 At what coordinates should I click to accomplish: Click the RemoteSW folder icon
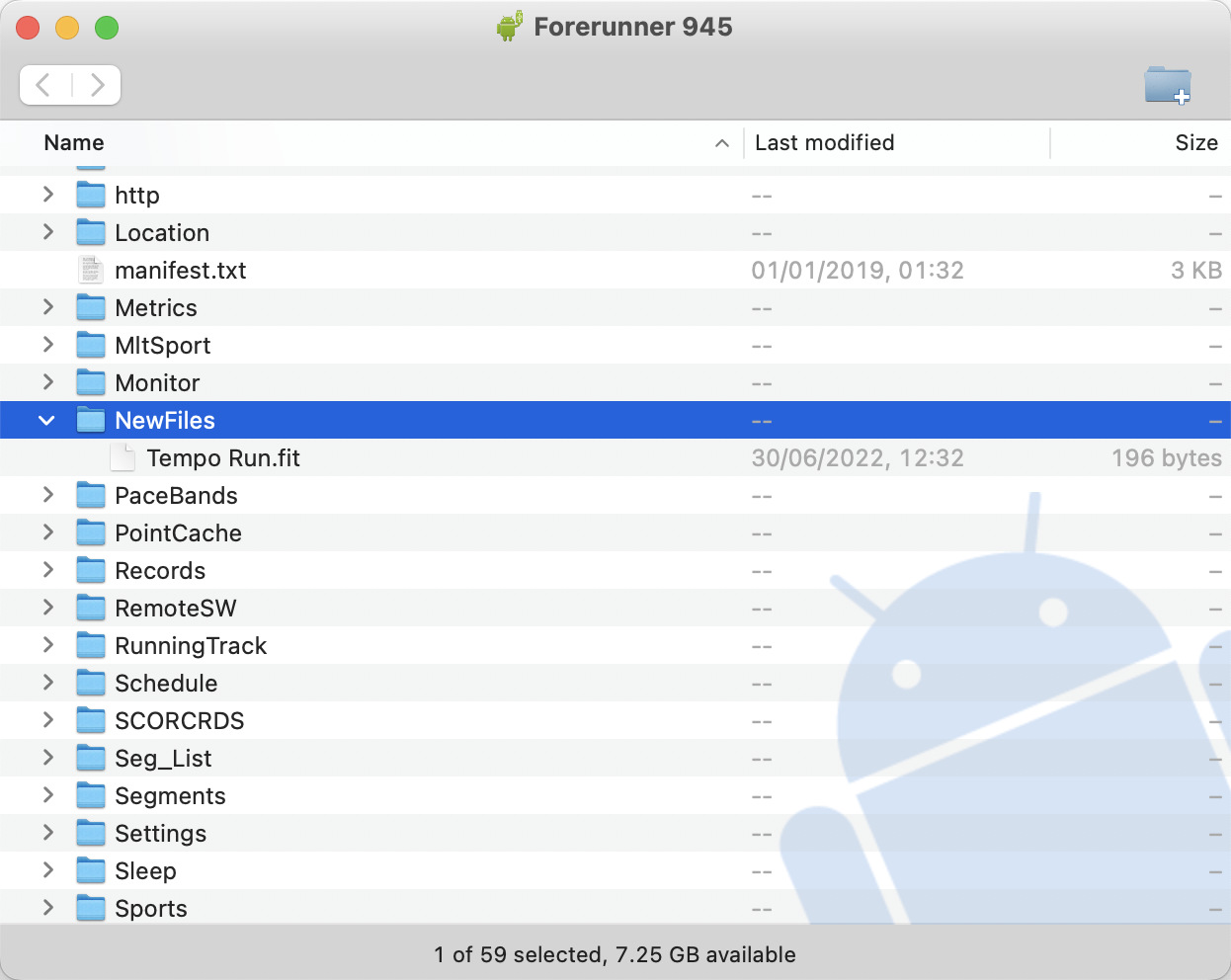pyautogui.click(x=91, y=608)
